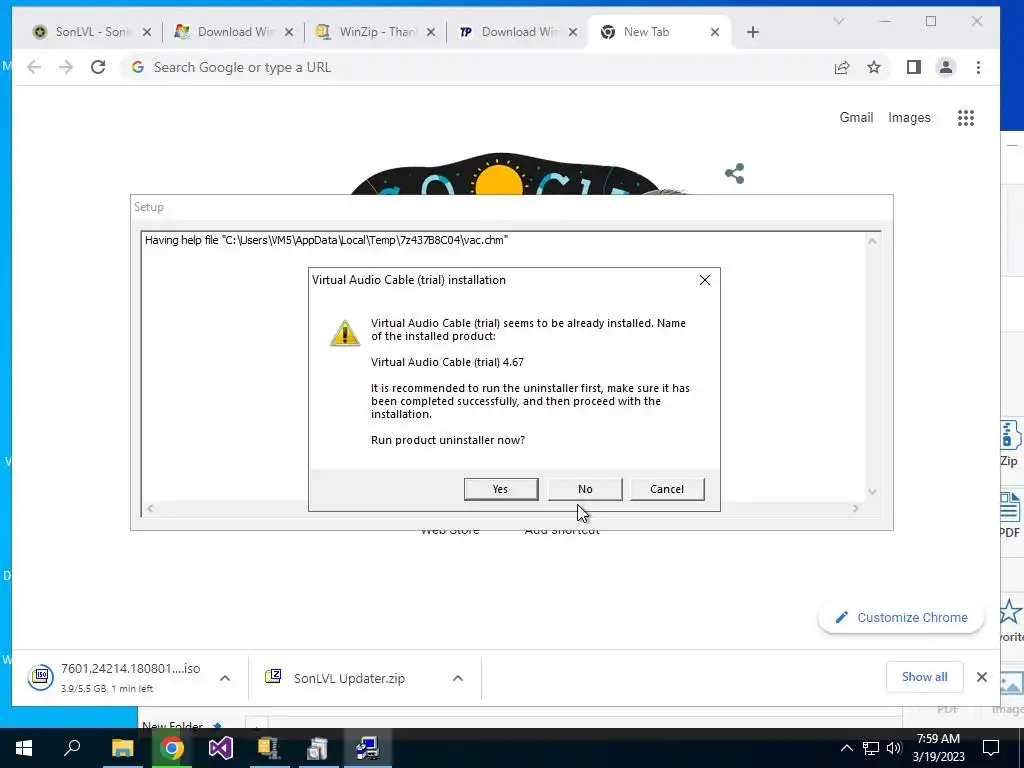1024x768 pixels.
Task: Open Gmail link
Action: pyautogui.click(x=856, y=118)
